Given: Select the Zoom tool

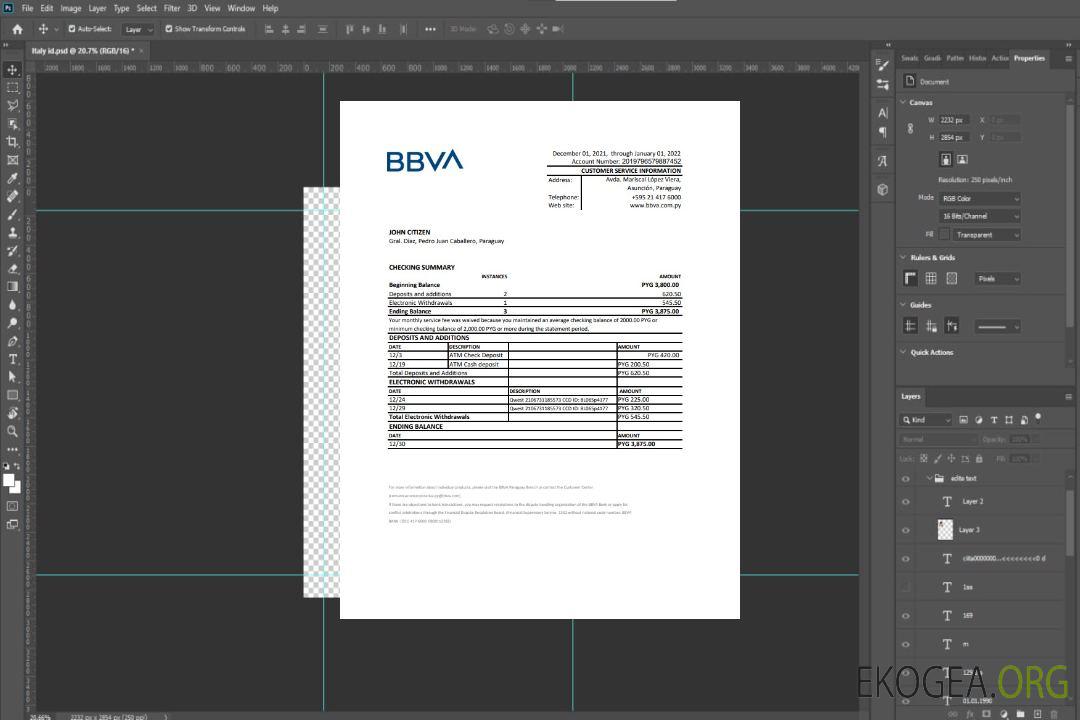Looking at the screenshot, I should pos(12,431).
